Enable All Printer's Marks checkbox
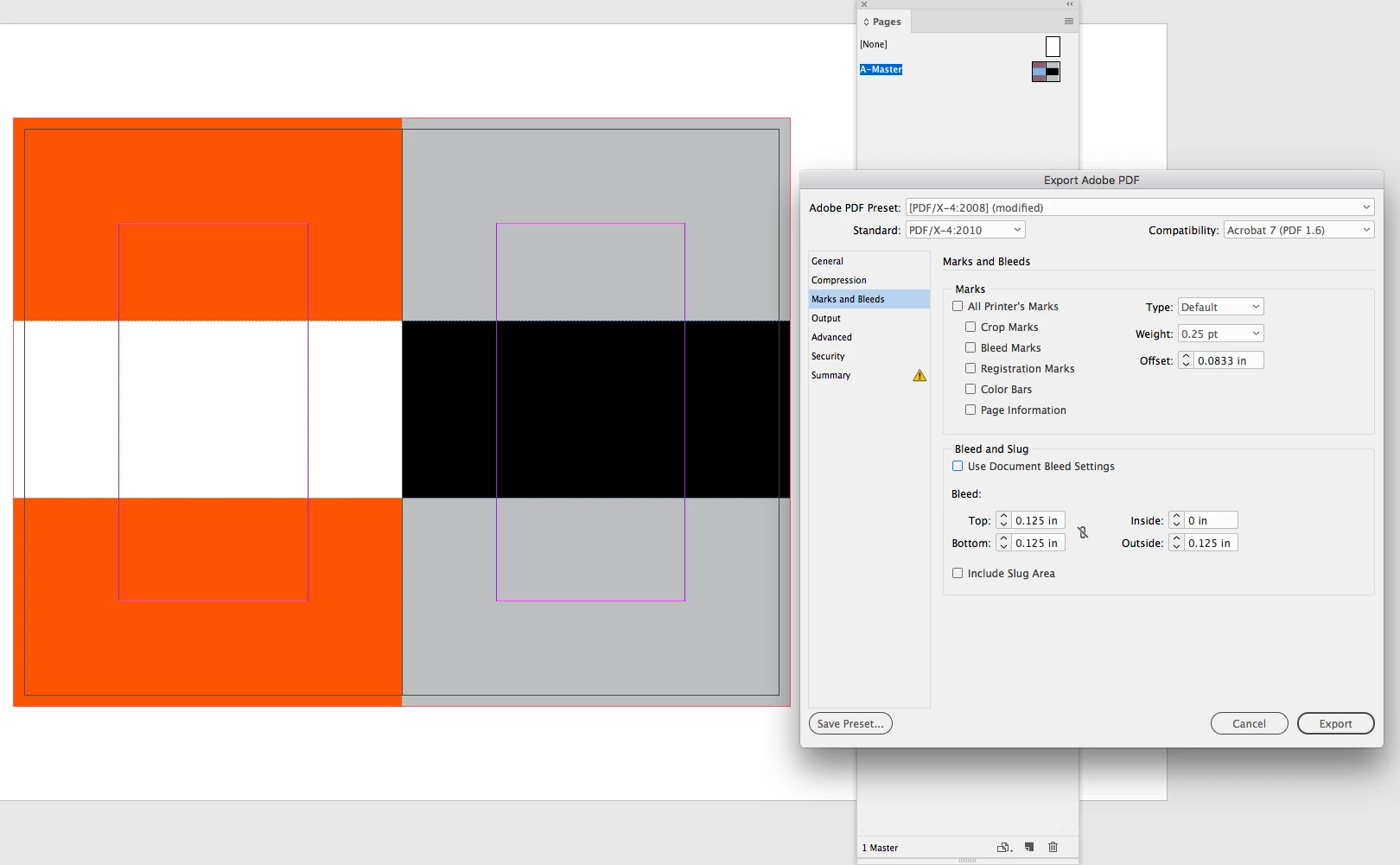This screenshot has width=1400, height=865. 958,306
